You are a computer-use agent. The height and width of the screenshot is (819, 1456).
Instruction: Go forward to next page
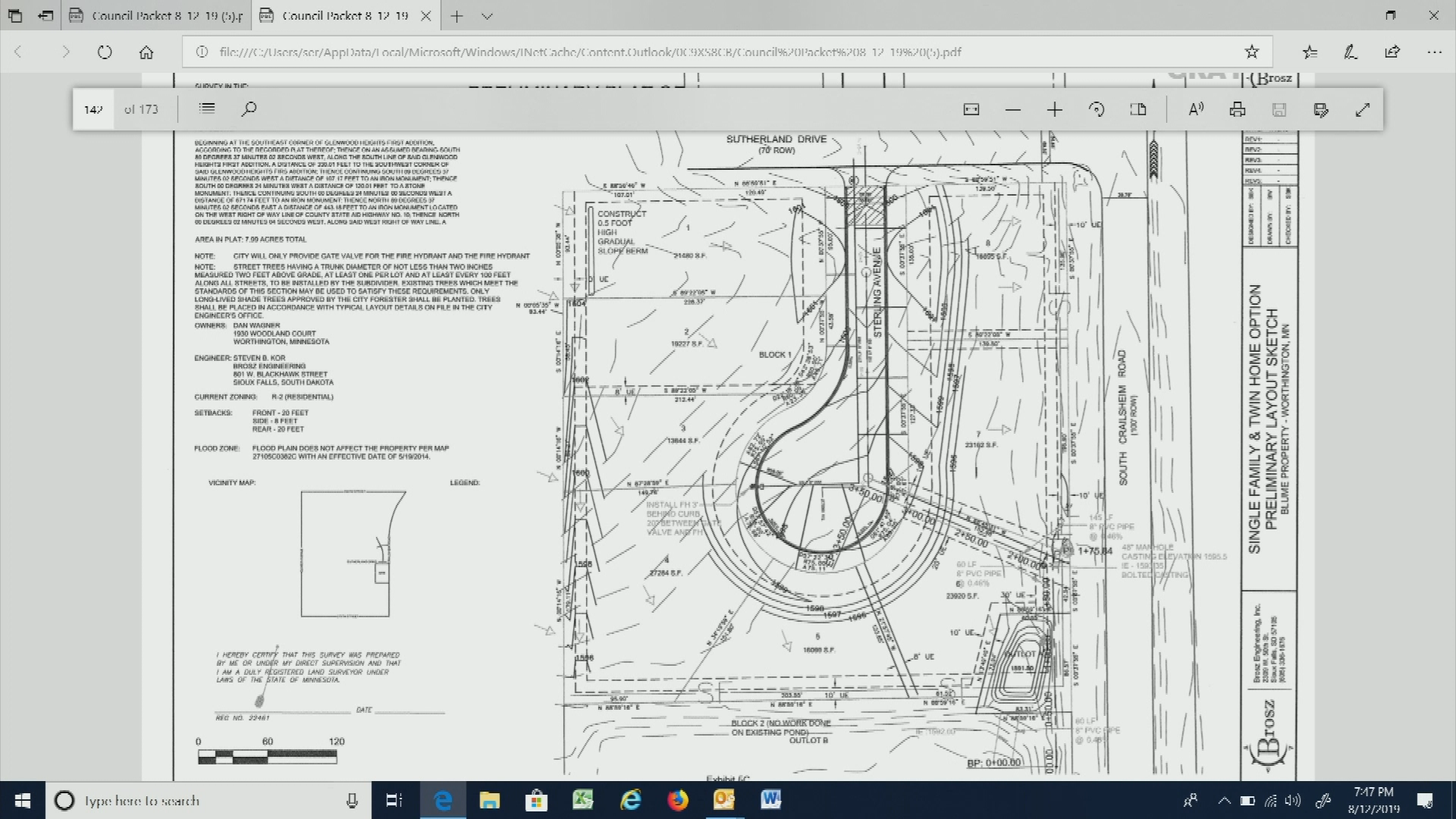[65, 52]
